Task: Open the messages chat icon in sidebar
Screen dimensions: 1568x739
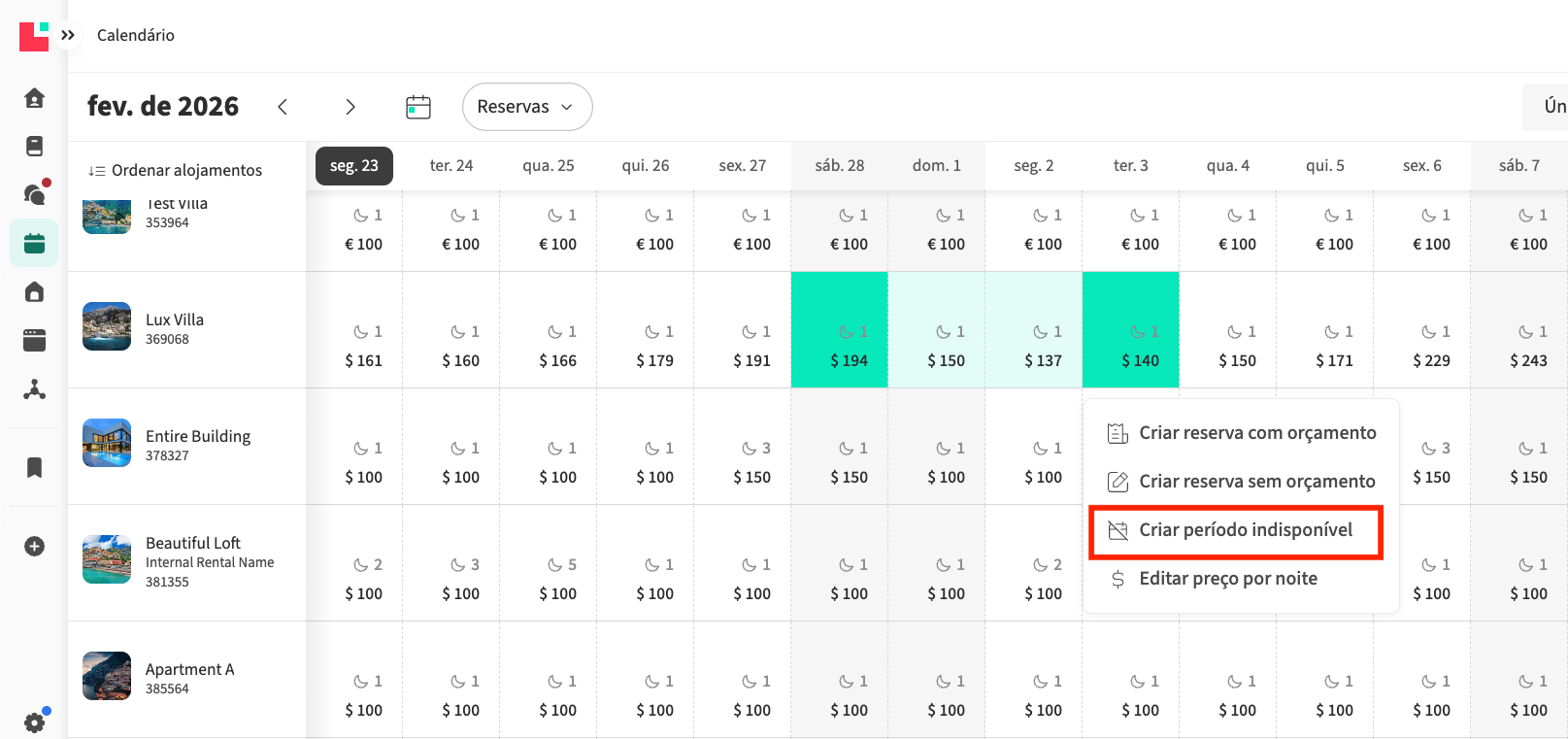Action: coord(34,194)
